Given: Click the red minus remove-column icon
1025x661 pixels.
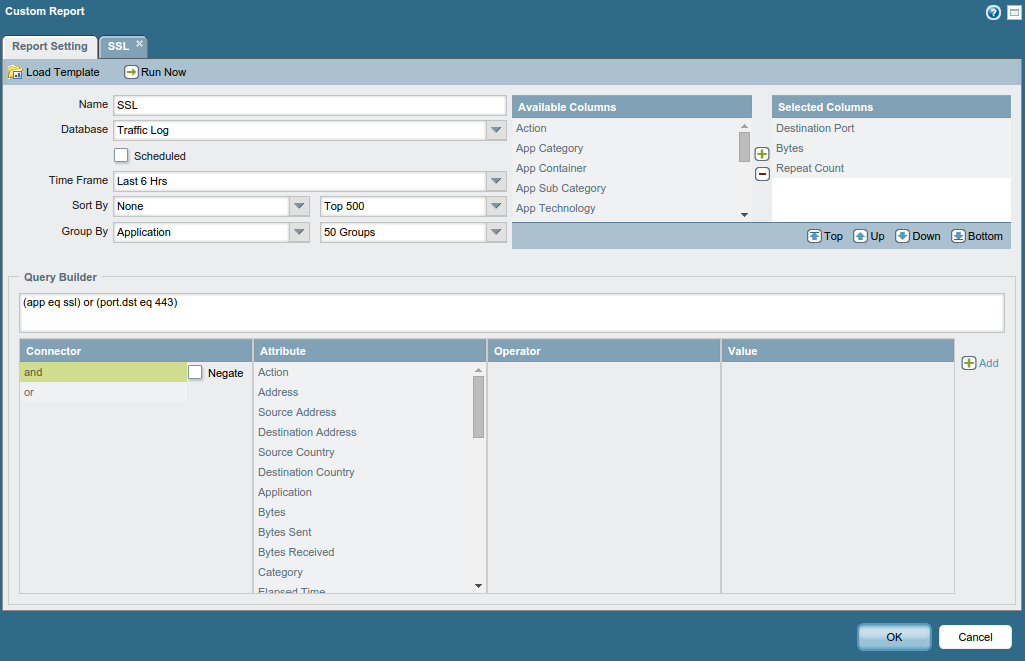Looking at the screenshot, I should (762, 174).
